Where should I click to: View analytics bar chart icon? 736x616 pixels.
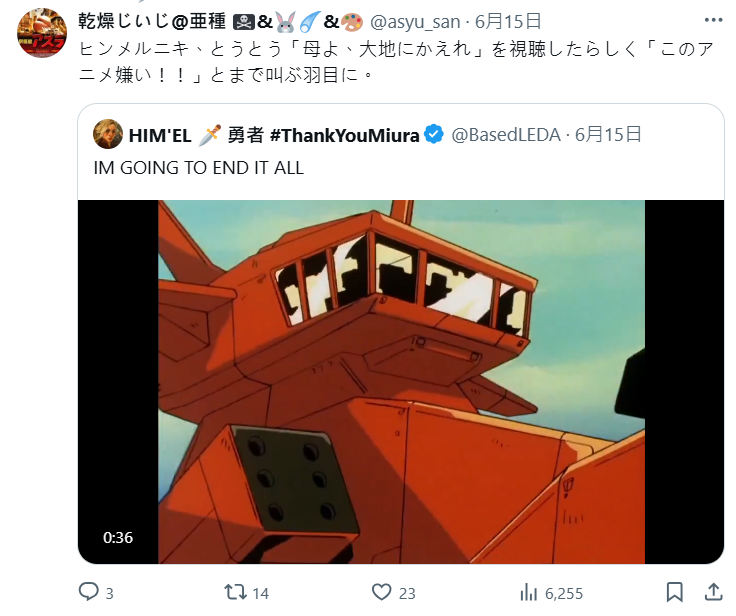(x=529, y=593)
